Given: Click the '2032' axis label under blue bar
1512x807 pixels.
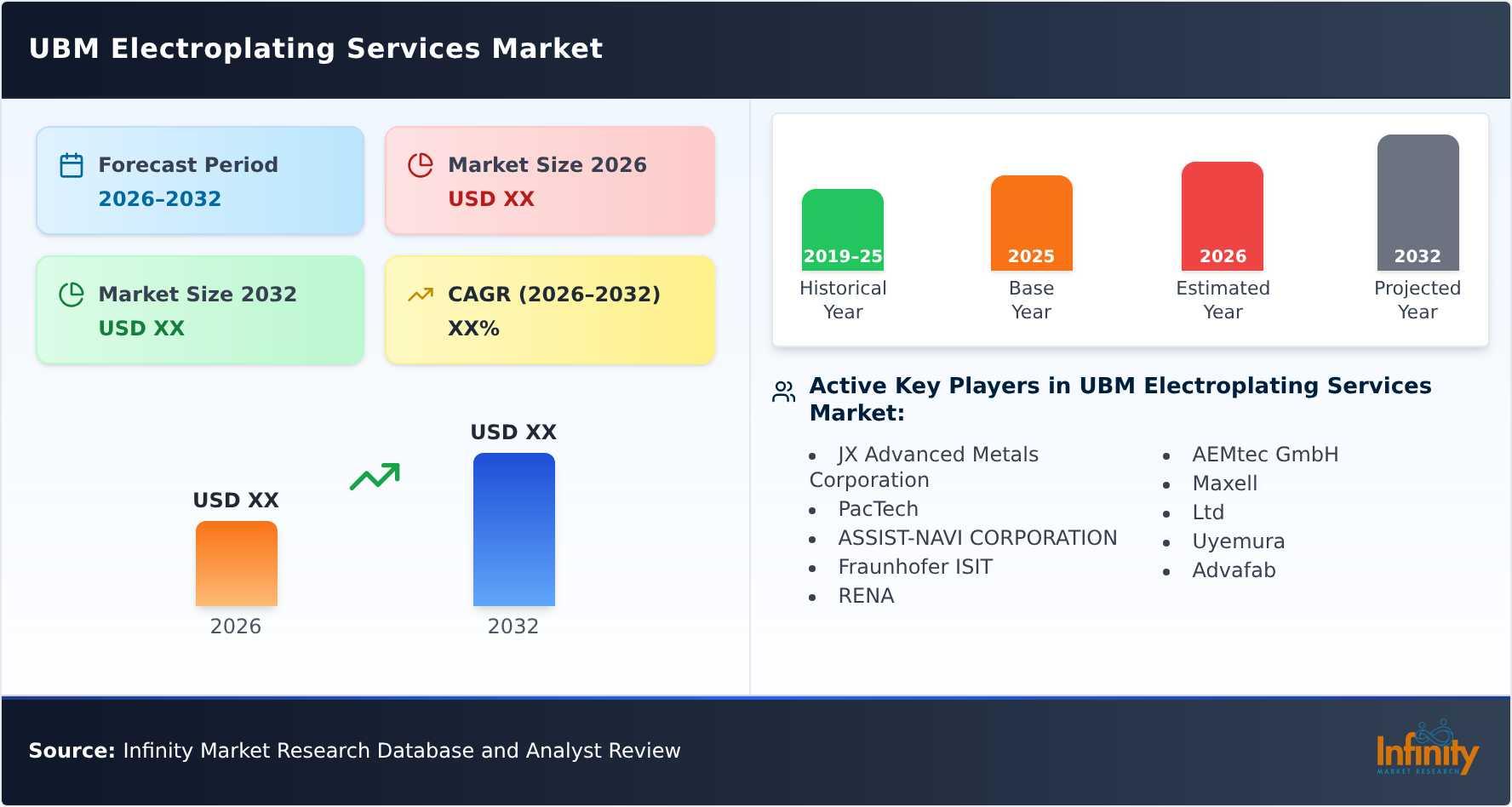Looking at the screenshot, I should (x=513, y=627).
